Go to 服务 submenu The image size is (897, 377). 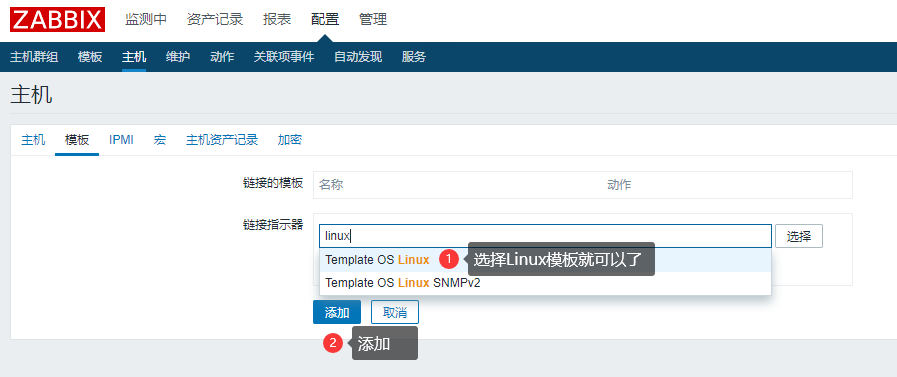pyautogui.click(x=414, y=57)
